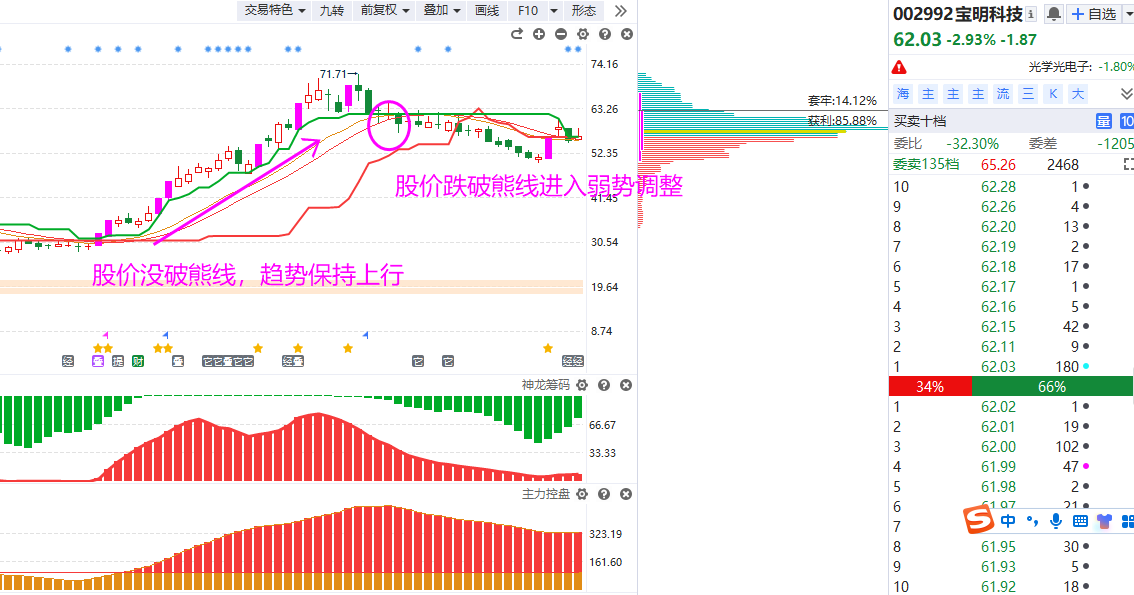Open settings gear for 主力控盘 indicator

[582, 494]
